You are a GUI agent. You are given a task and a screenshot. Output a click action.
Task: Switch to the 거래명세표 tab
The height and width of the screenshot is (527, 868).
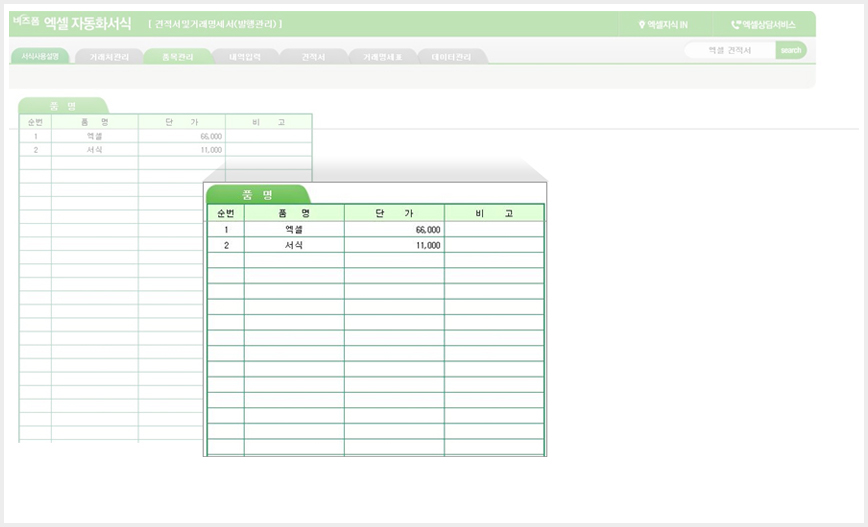point(382,56)
